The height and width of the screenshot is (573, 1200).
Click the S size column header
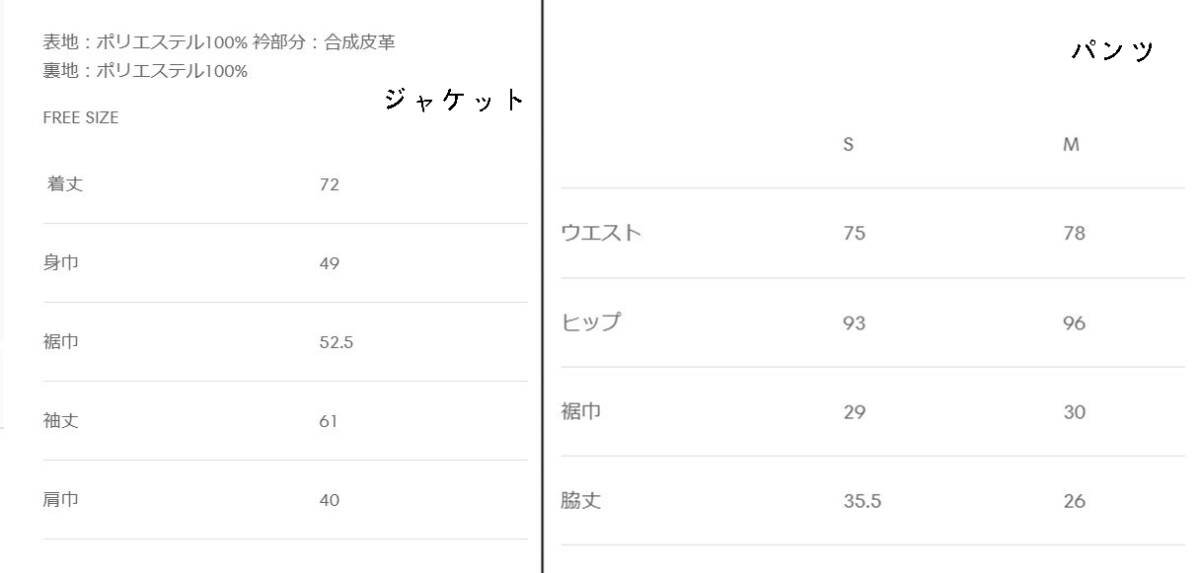(x=848, y=145)
